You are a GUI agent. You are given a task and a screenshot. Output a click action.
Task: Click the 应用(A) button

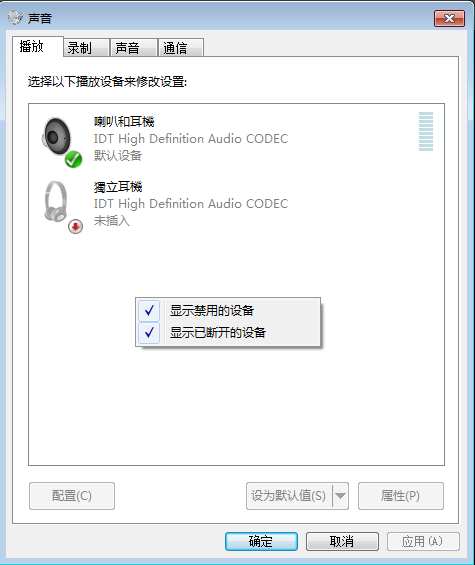(423, 541)
